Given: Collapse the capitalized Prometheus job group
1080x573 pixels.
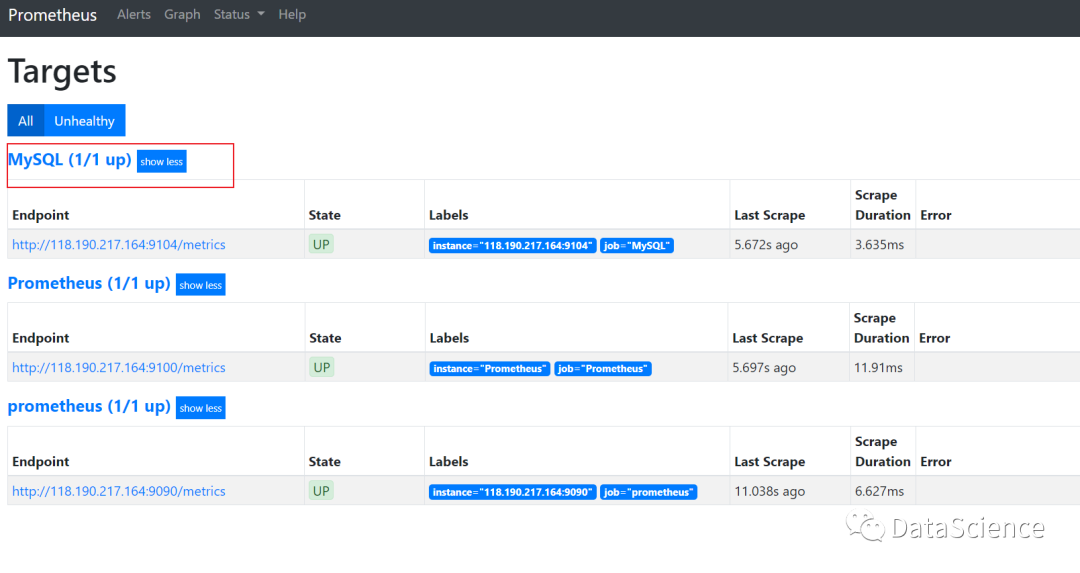Looking at the screenshot, I should click(x=200, y=285).
